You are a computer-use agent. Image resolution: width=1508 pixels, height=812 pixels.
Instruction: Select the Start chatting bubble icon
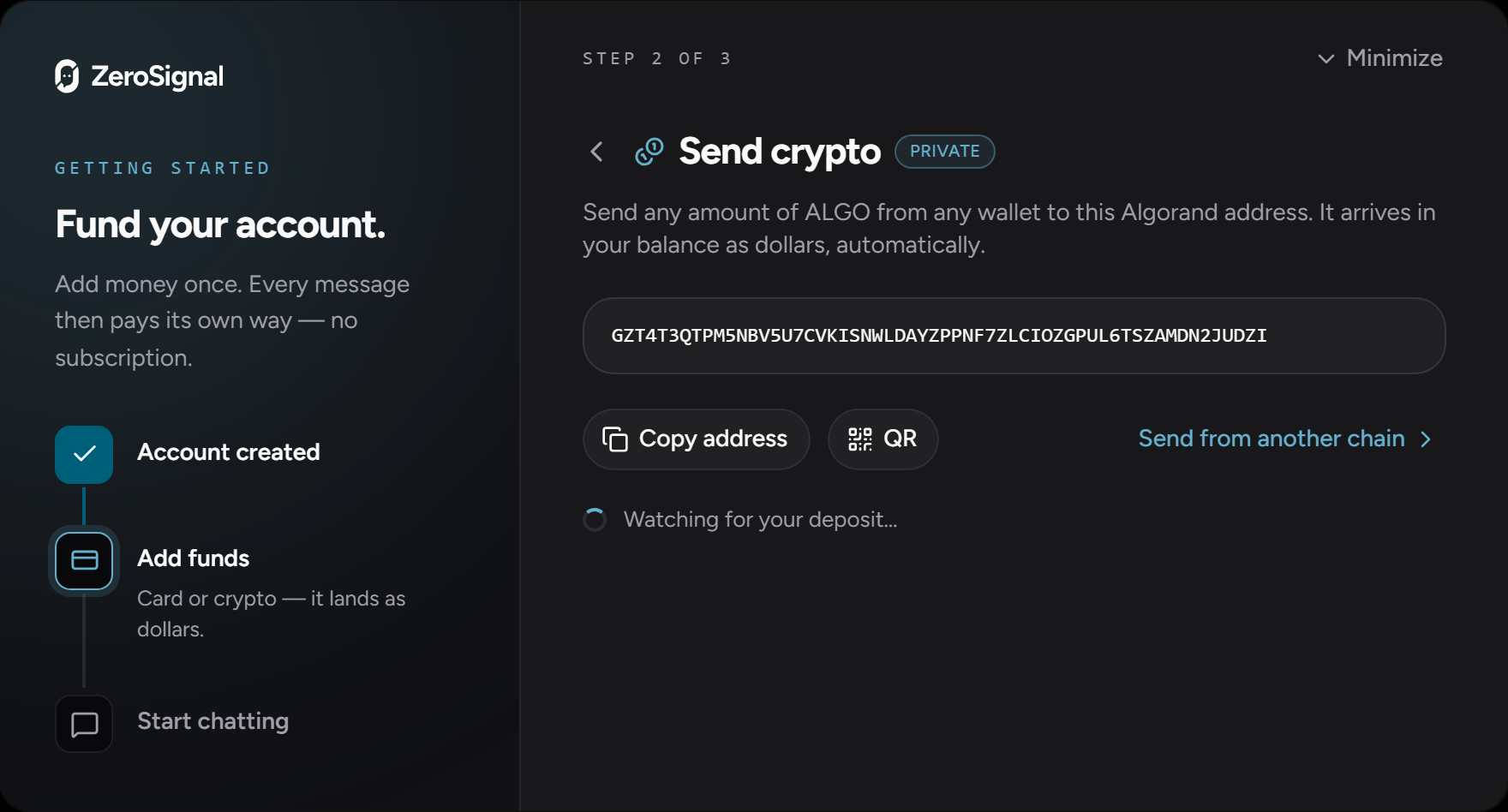pos(84,724)
